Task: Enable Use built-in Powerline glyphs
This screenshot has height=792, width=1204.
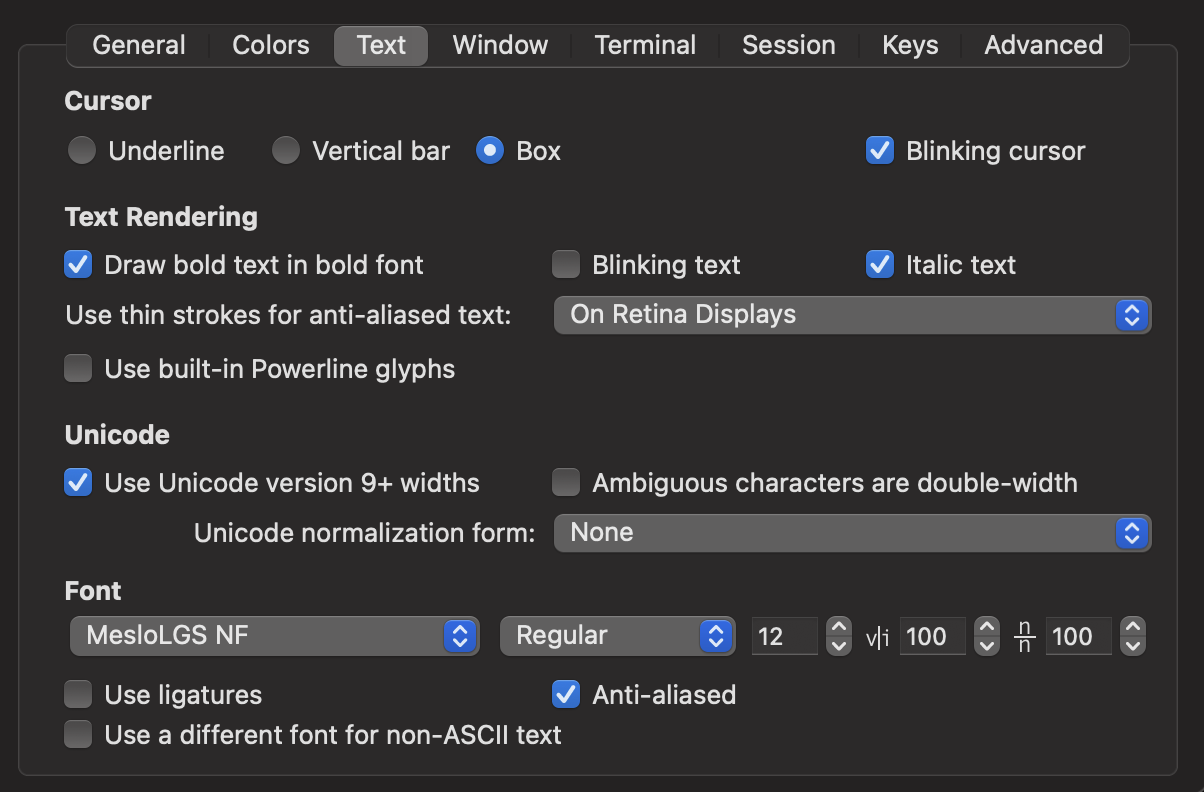Action: (78, 368)
